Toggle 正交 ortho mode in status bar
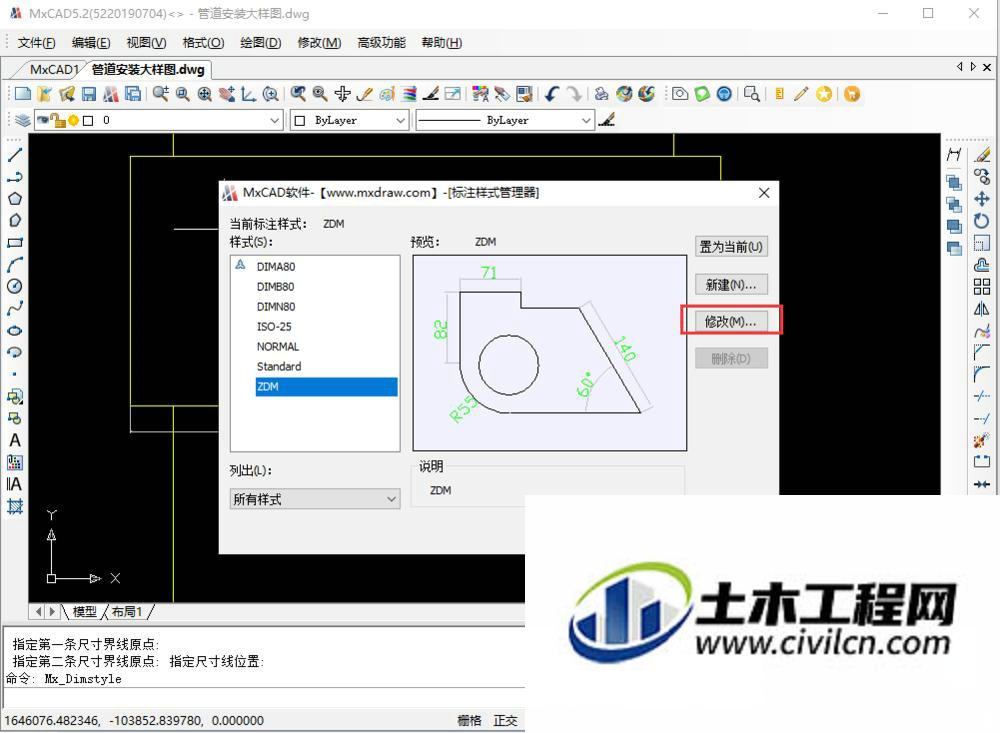 pos(506,720)
